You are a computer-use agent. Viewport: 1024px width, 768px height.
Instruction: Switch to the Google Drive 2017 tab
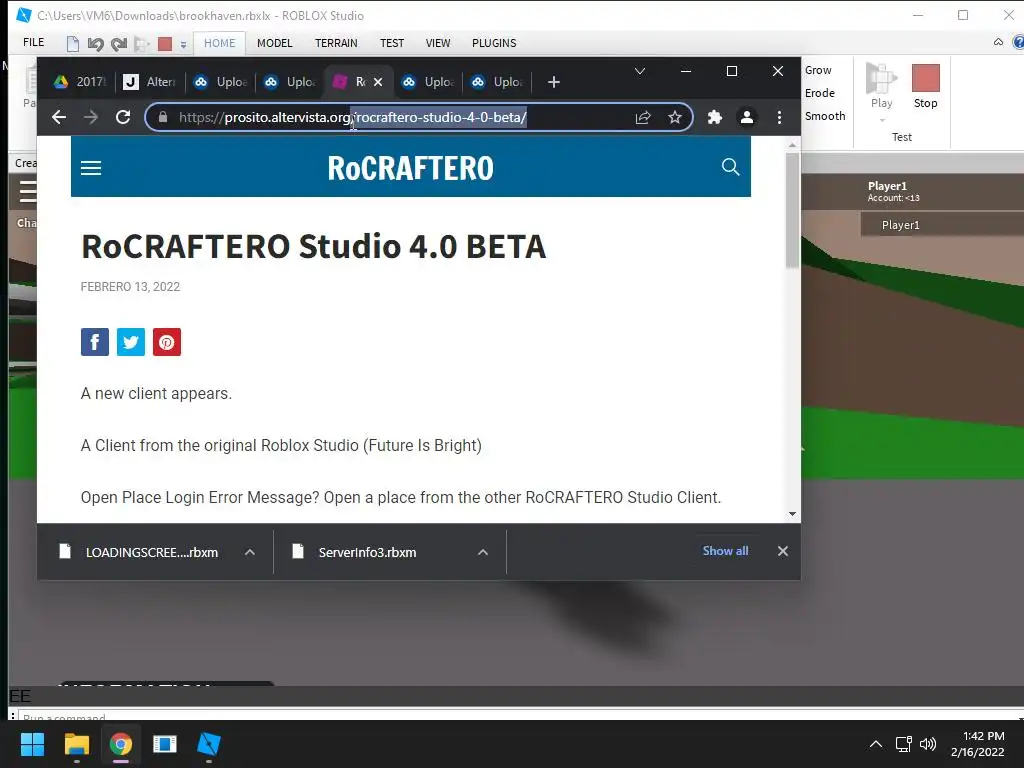[81, 82]
